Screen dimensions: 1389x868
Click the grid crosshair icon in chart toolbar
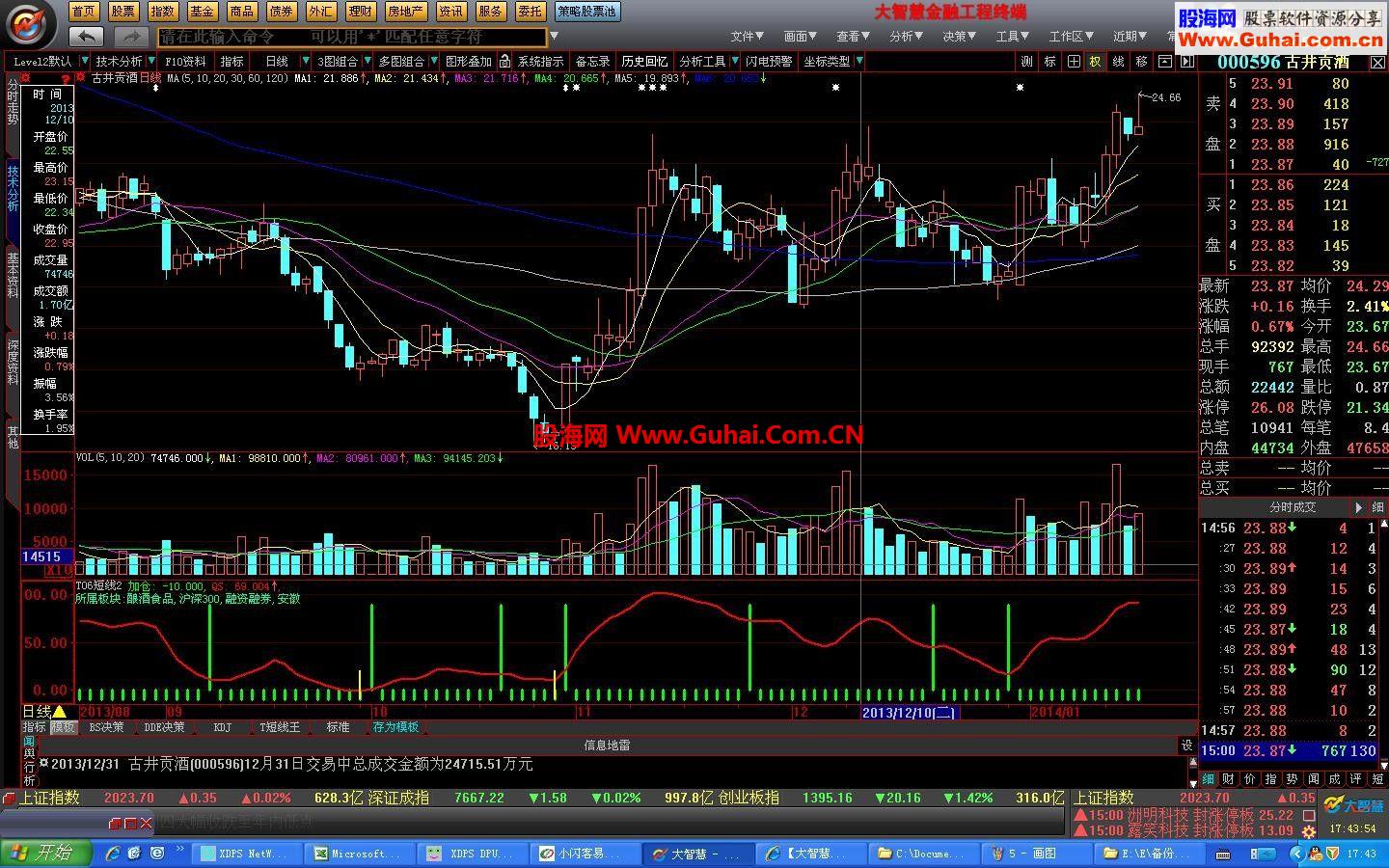coord(1073,61)
